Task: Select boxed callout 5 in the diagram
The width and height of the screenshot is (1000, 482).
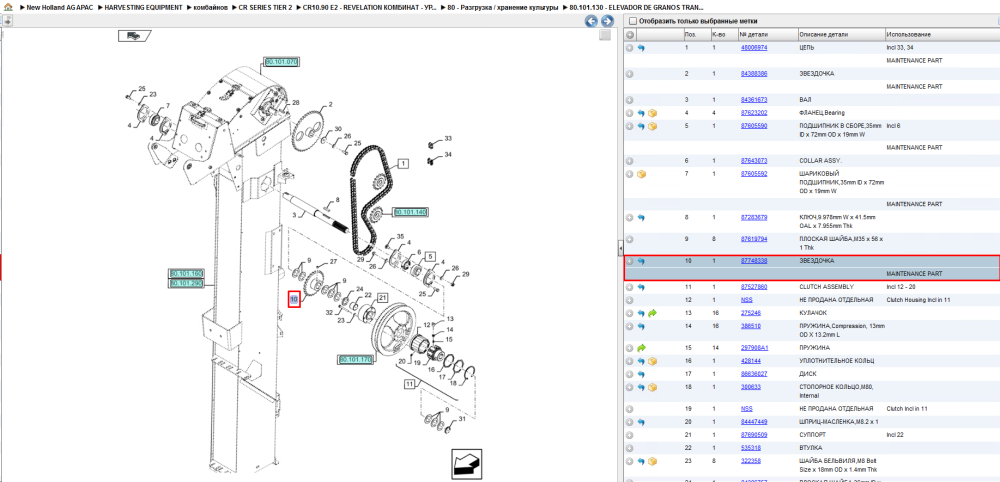Action: click(x=430, y=256)
